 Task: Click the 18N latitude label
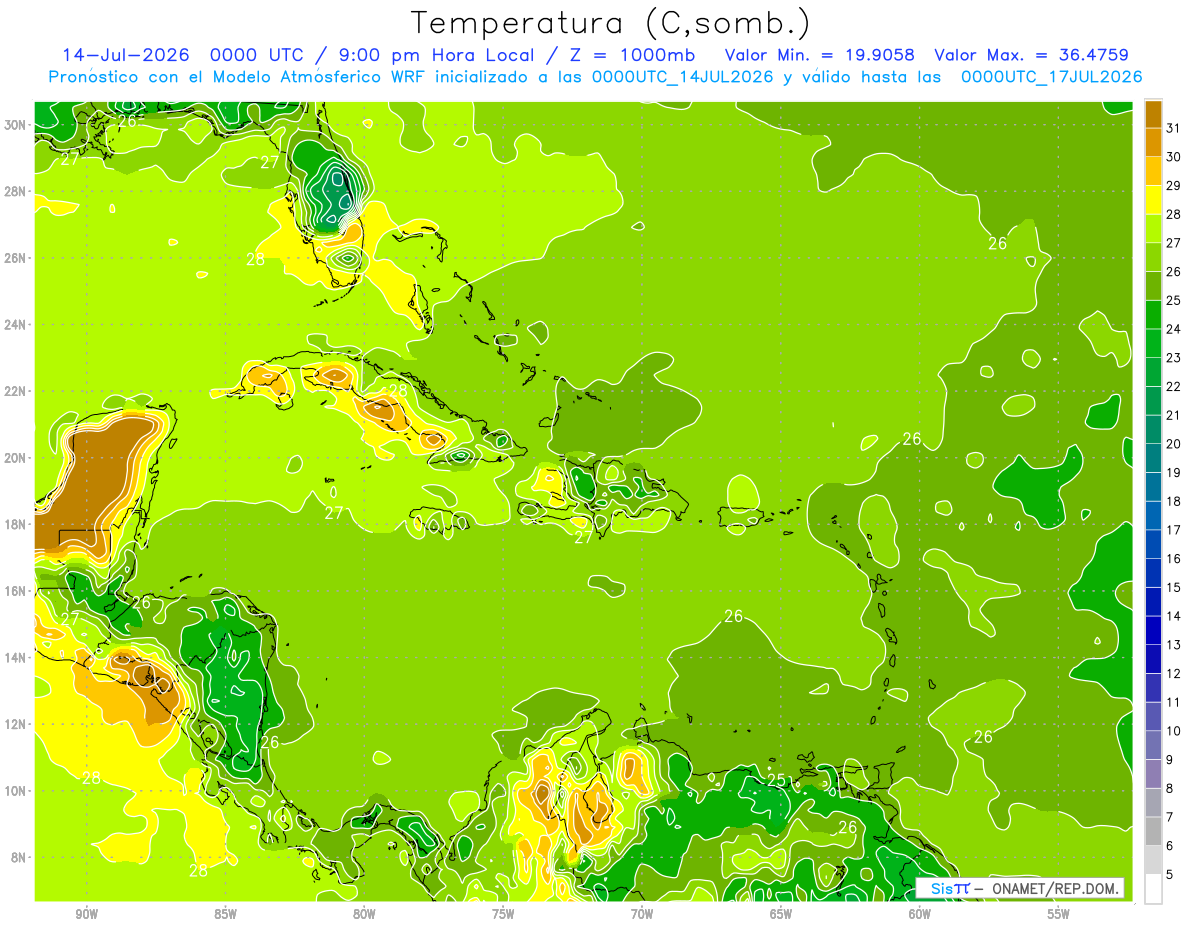click(x=17, y=524)
